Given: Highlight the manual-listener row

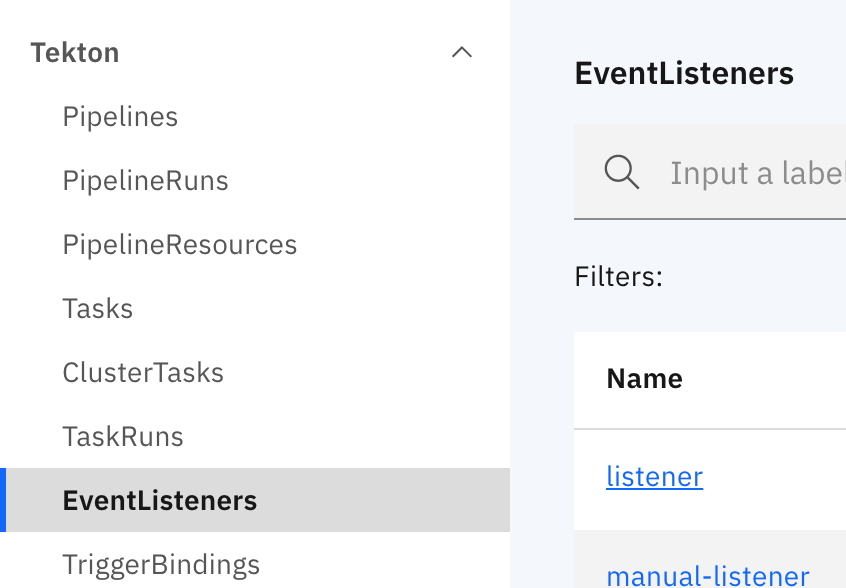Looking at the screenshot, I should (707, 574).
